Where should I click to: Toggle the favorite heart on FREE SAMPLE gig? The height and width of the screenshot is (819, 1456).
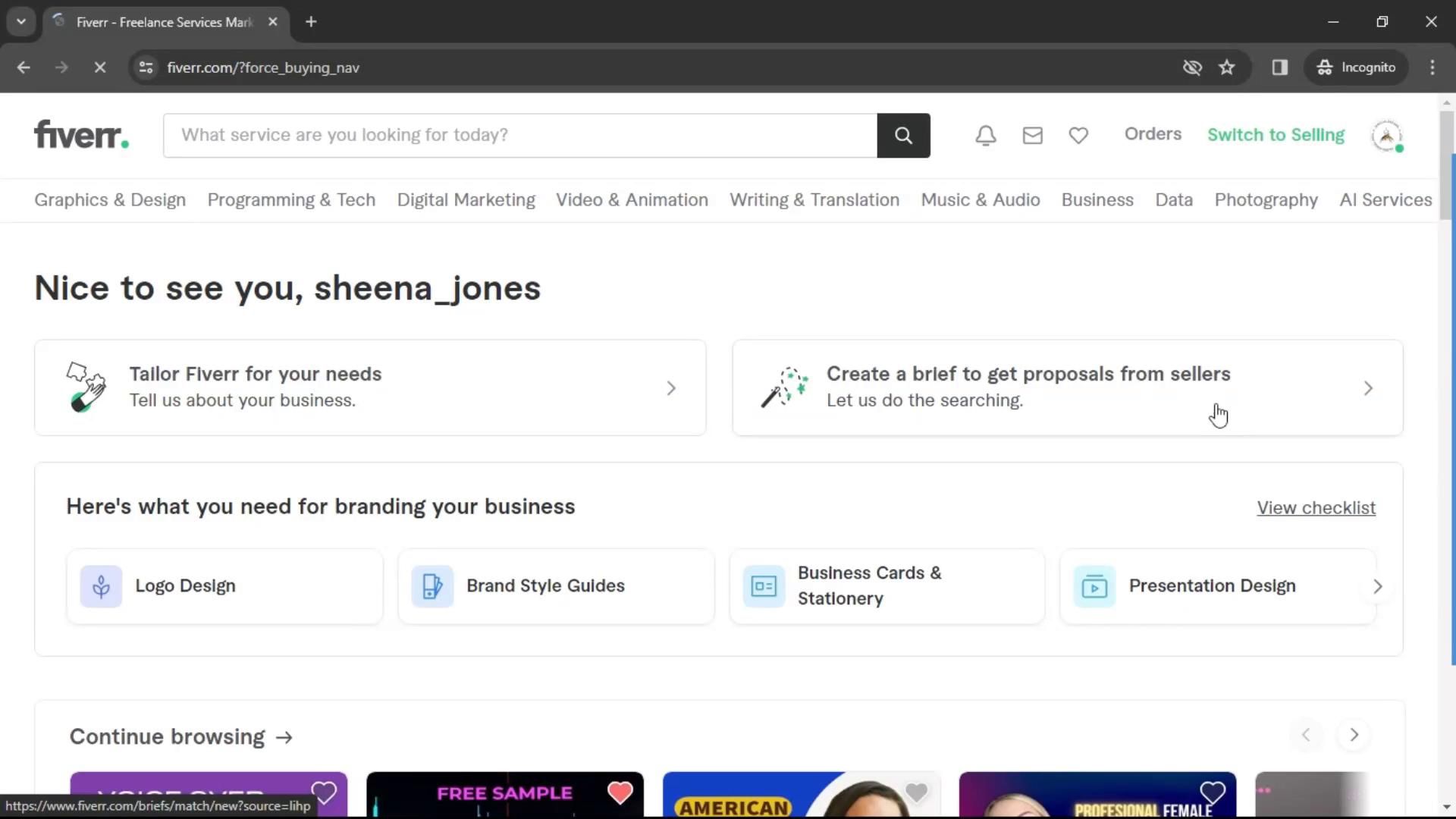click(x=620, y=793)
